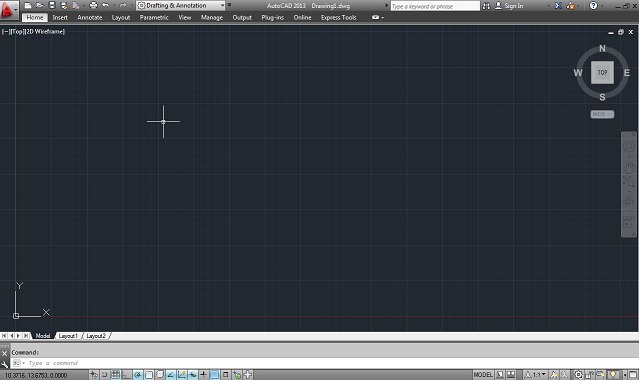639x380 pixels.
Task: Click the toolbar lock icon in status bar
Action: [x=590, y=374]
